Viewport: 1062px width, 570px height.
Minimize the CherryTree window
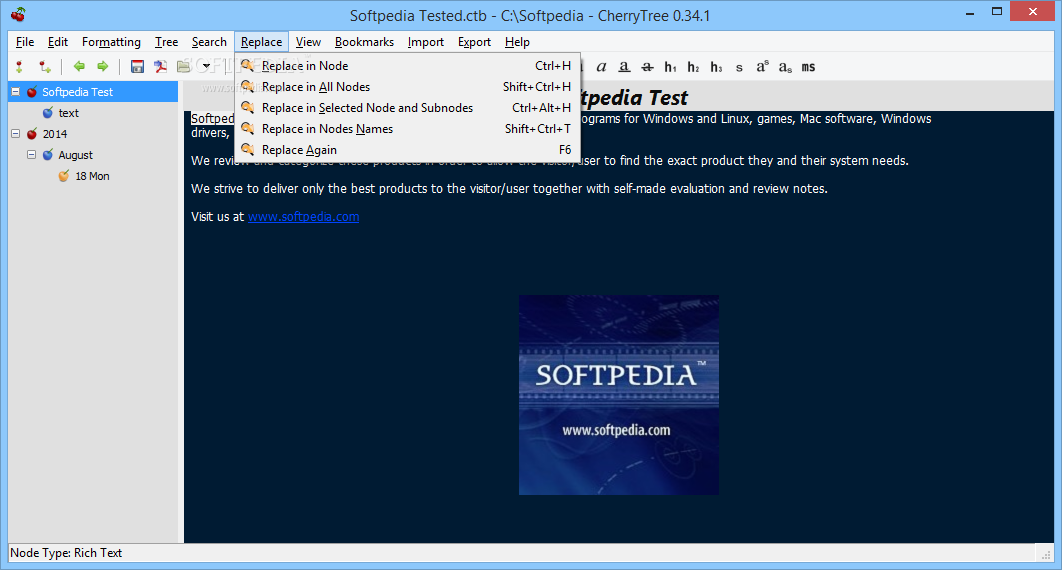point(970,12)
